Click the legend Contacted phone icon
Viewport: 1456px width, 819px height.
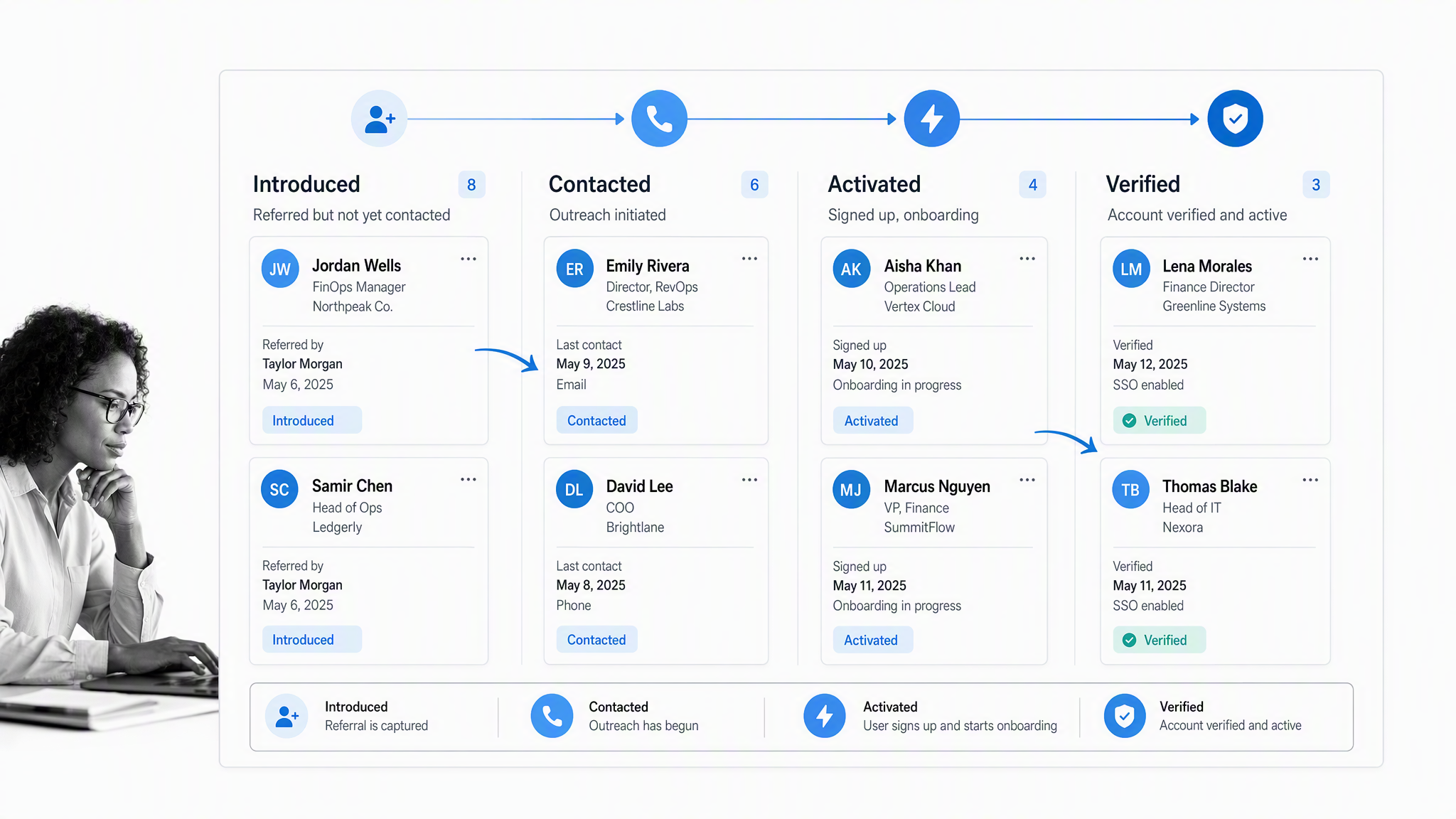(x=552, y=716)
